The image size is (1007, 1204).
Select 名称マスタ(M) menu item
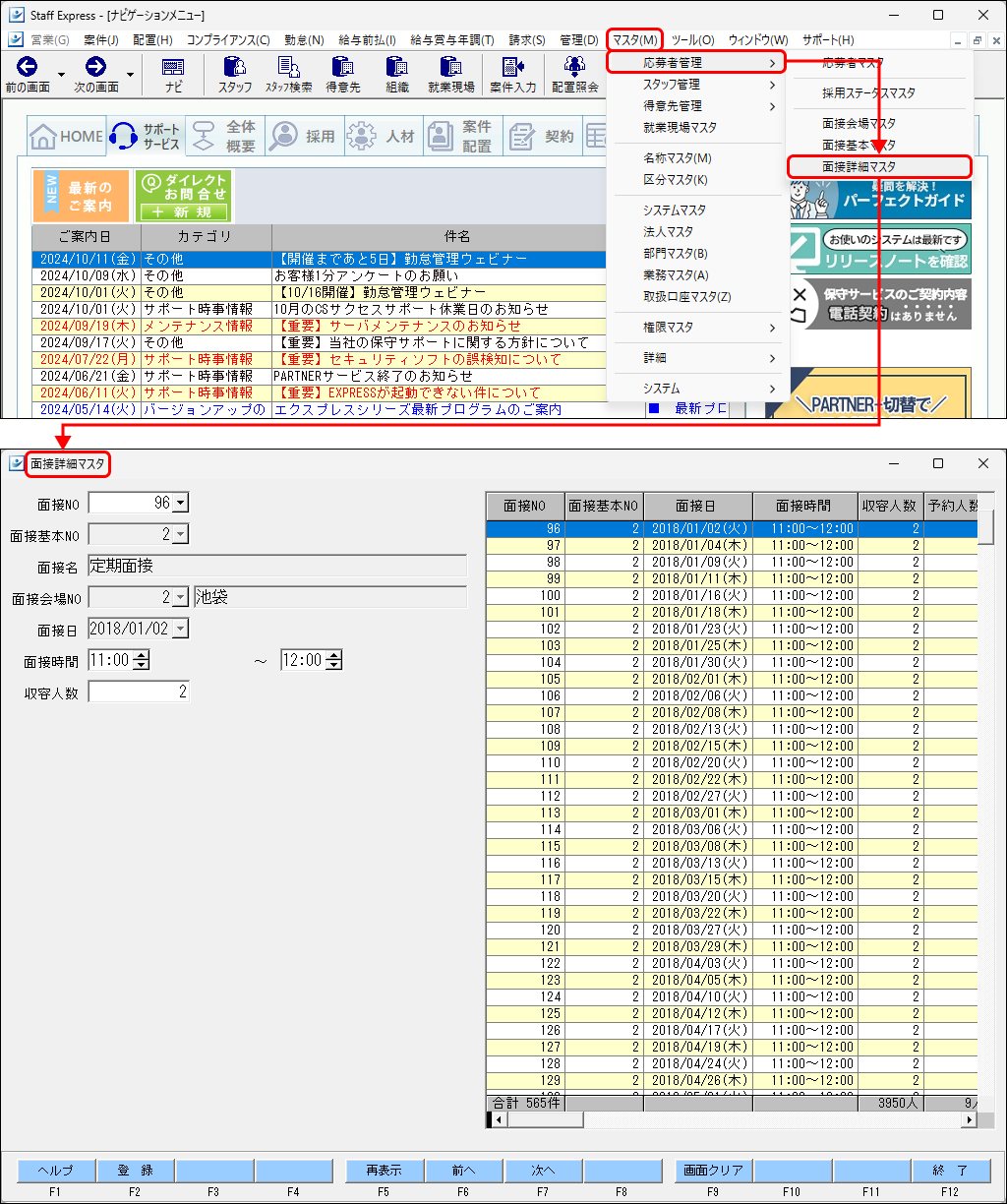pos(696,158)
